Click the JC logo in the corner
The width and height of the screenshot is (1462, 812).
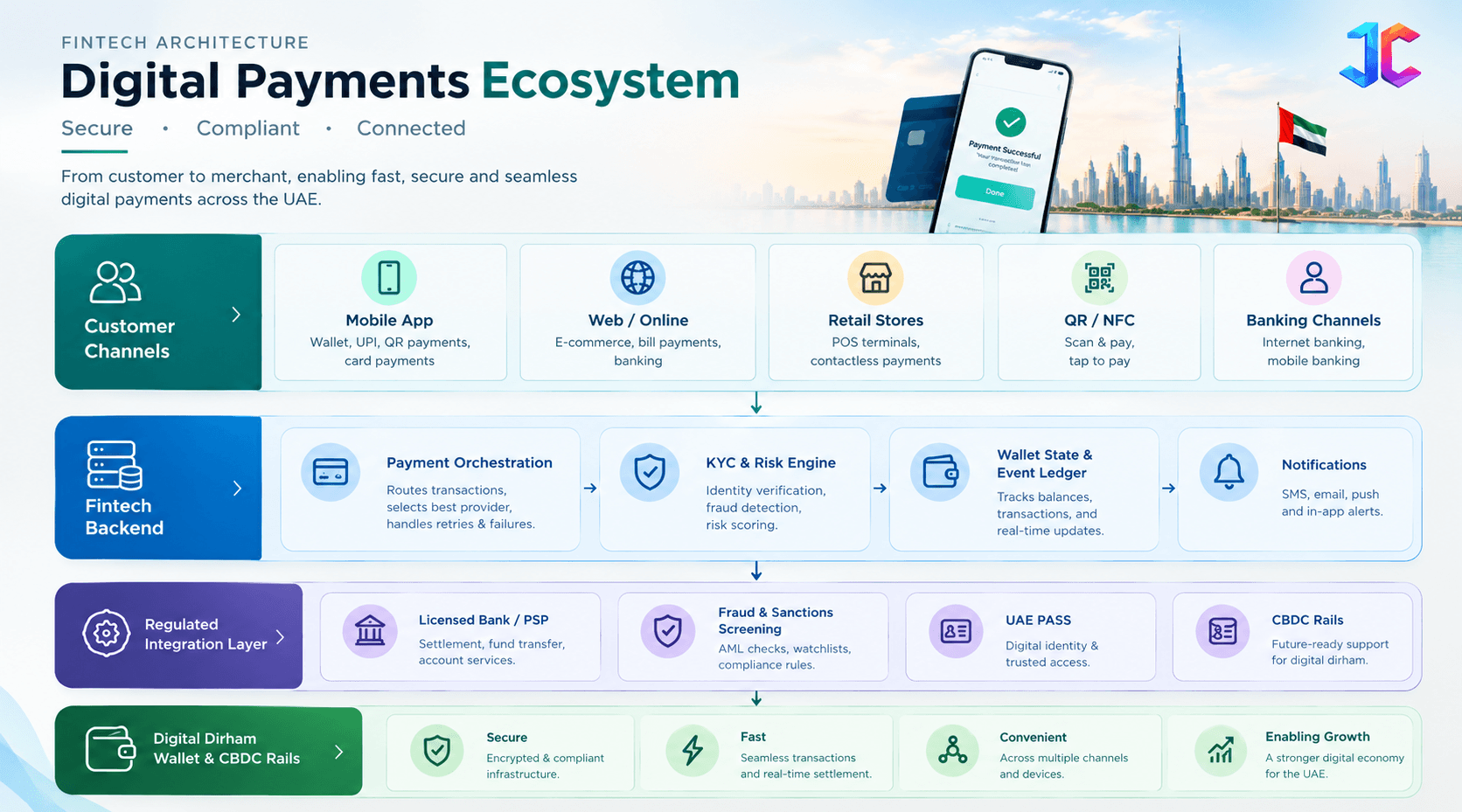click(x=1381, y=55)
